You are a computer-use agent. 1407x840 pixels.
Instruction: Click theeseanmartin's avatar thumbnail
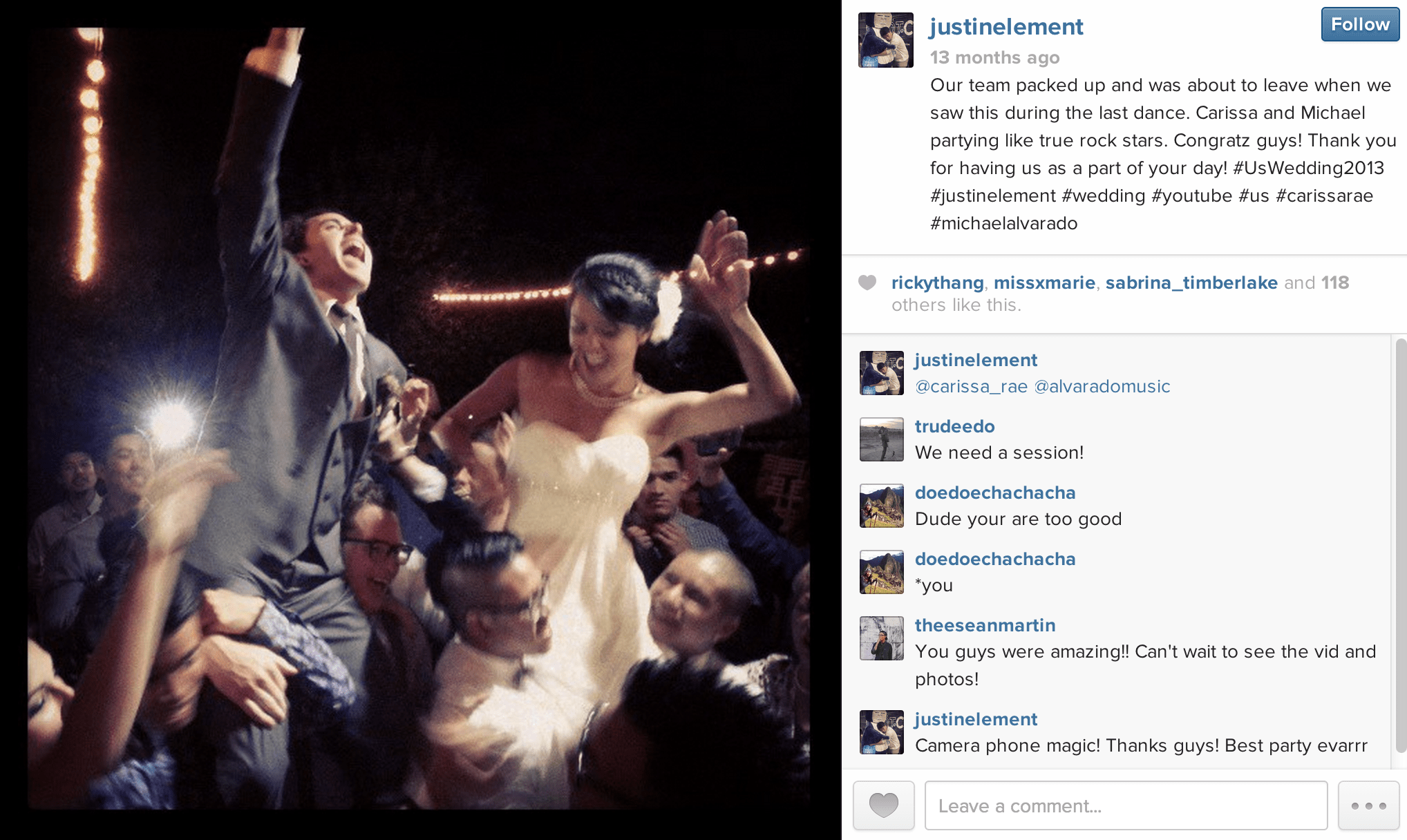(x=882, y=638)
